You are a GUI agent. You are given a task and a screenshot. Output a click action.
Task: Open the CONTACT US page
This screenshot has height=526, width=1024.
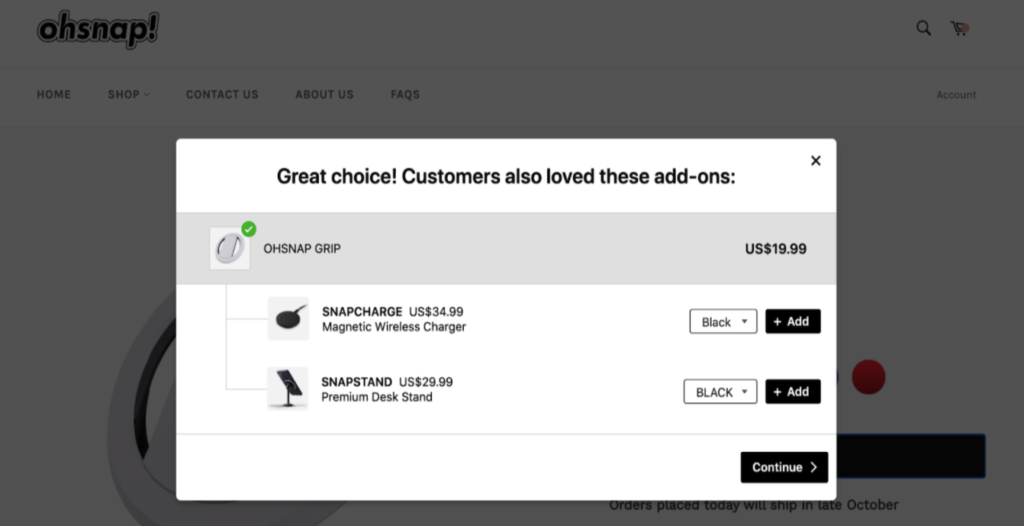pyautogui.click(x=222, y=95)
